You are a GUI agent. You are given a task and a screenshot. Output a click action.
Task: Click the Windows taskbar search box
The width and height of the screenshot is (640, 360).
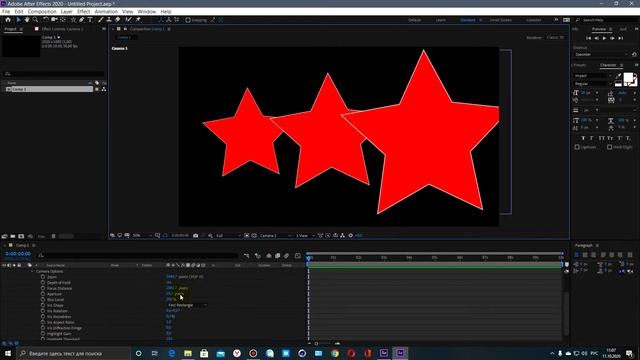coord(73,353)
